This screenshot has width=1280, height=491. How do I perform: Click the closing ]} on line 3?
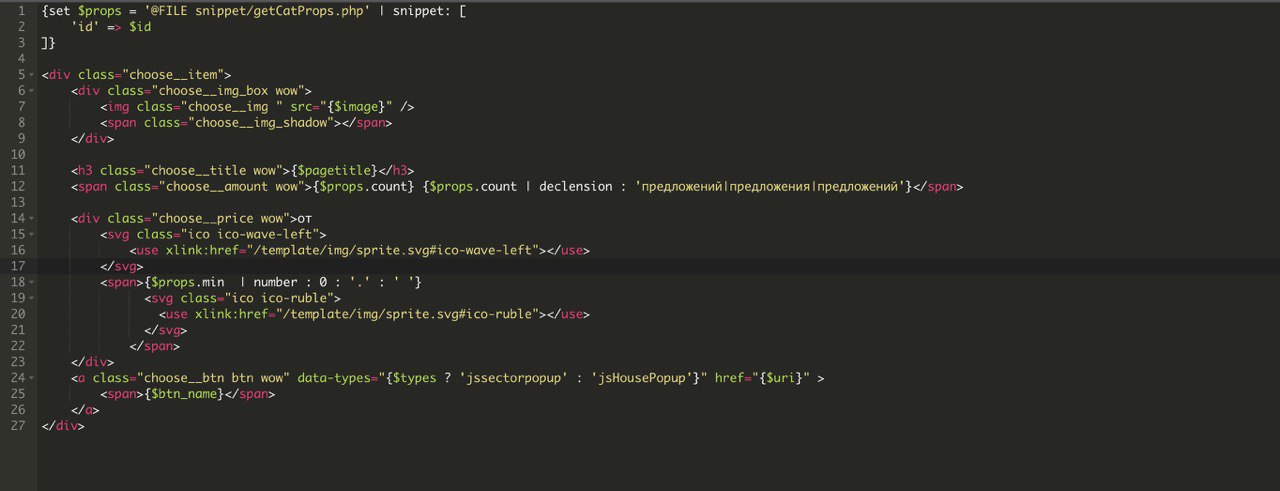(x=49, y=43)
